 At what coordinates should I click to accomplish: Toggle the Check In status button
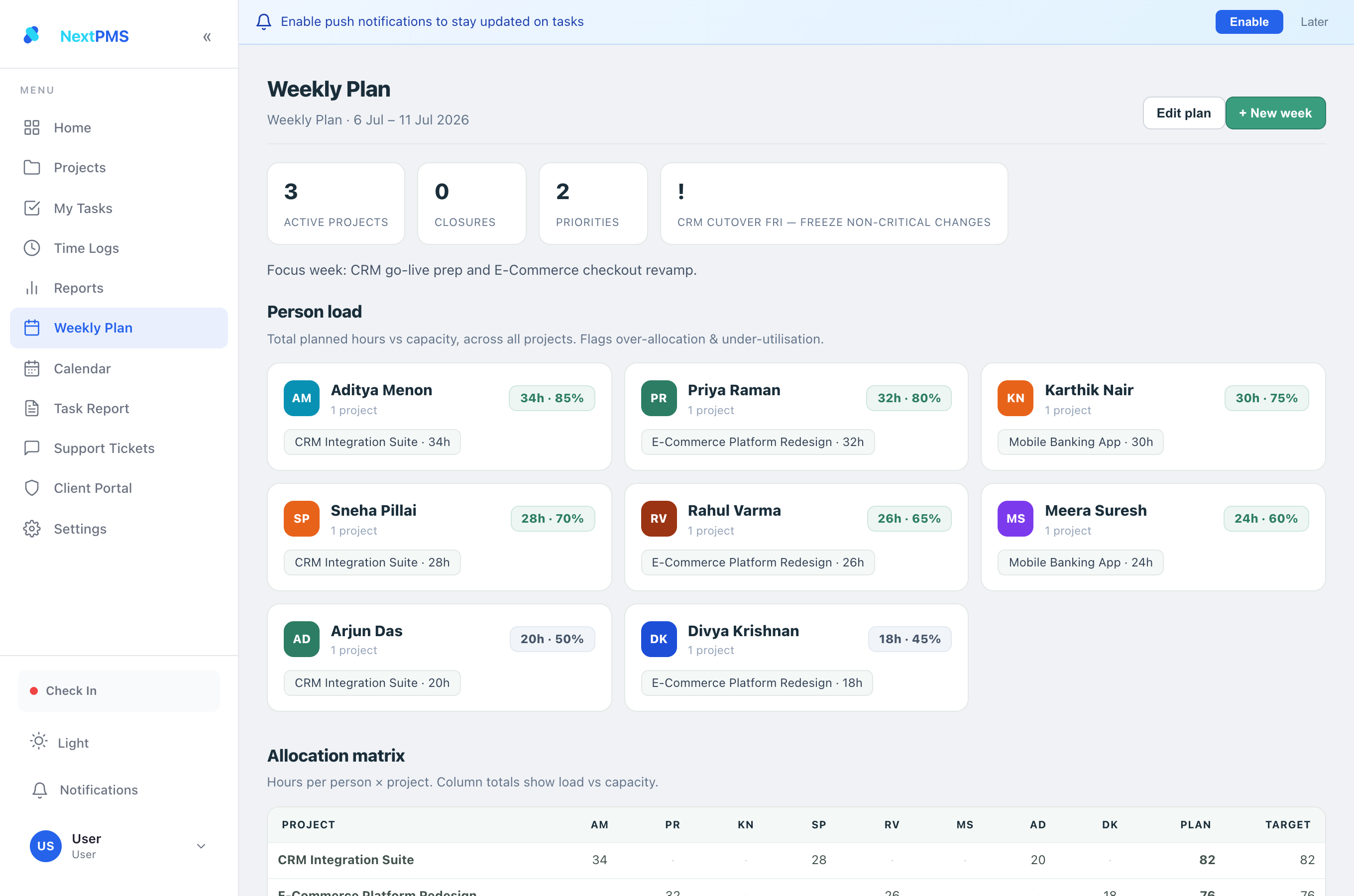point(119,691)
